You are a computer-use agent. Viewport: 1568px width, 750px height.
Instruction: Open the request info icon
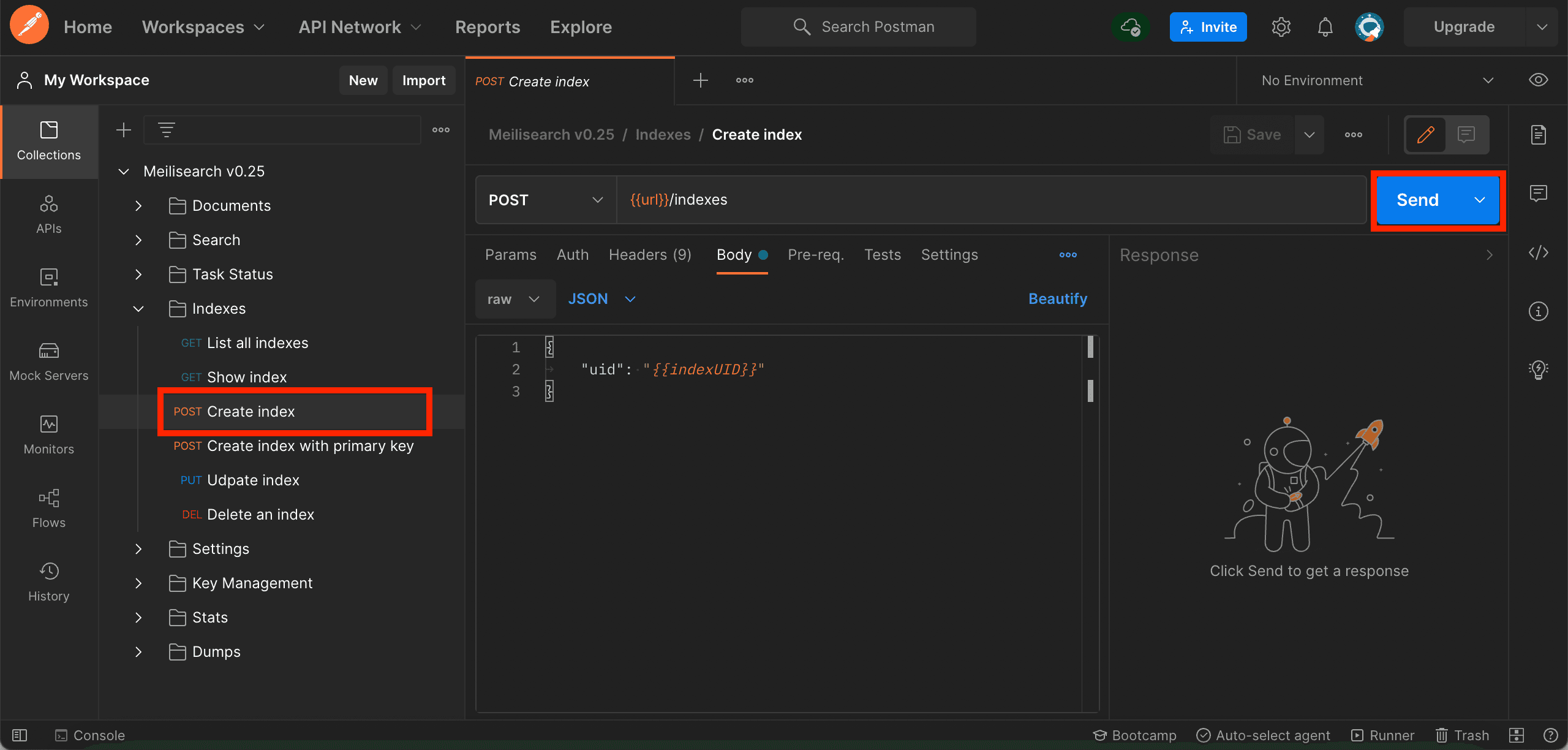(x=1538, y=311)
